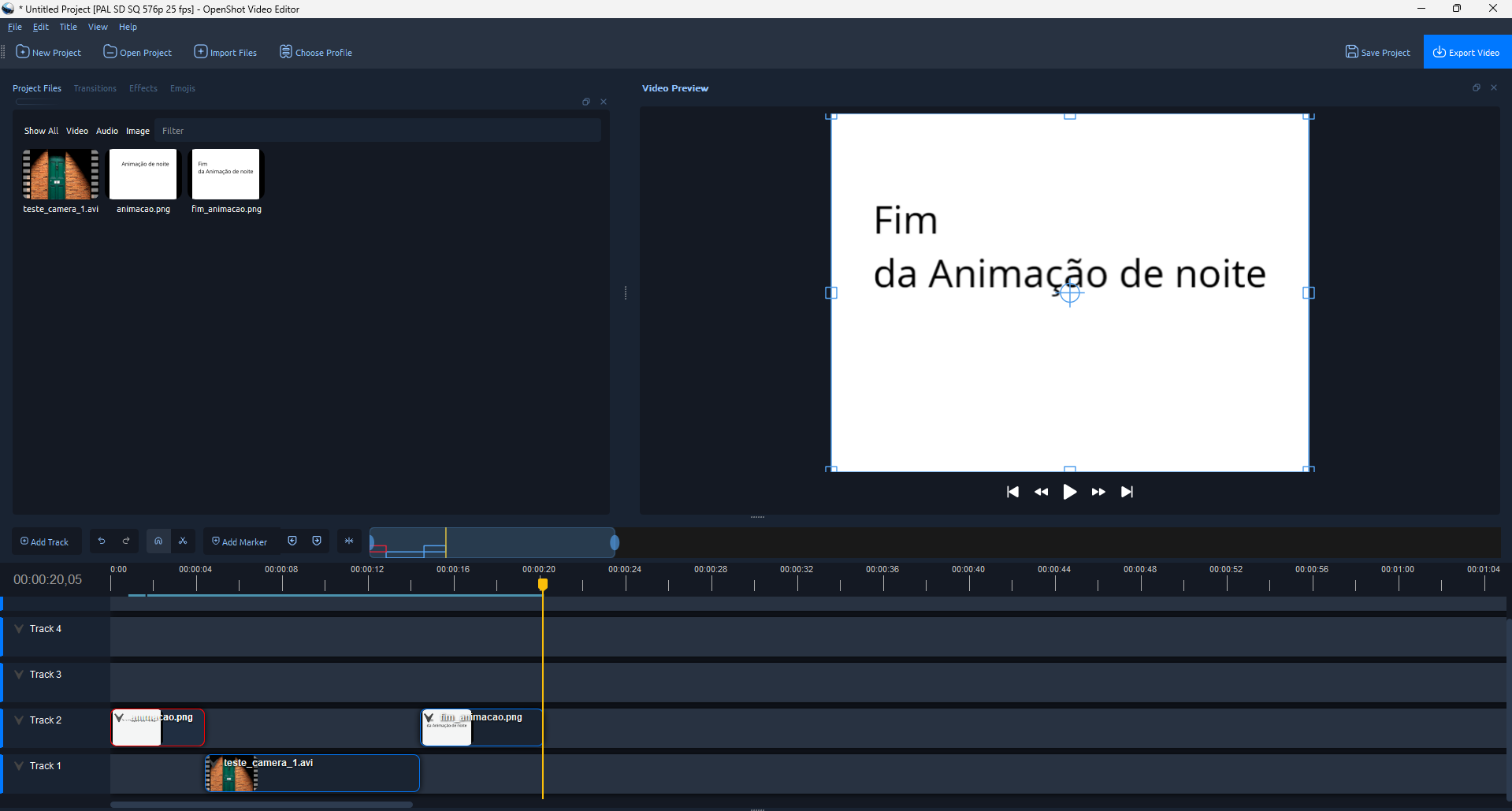Click the top-middle transform handle in preview
The height and width of the screenshot is (811, 1512).
point(1070,116)
